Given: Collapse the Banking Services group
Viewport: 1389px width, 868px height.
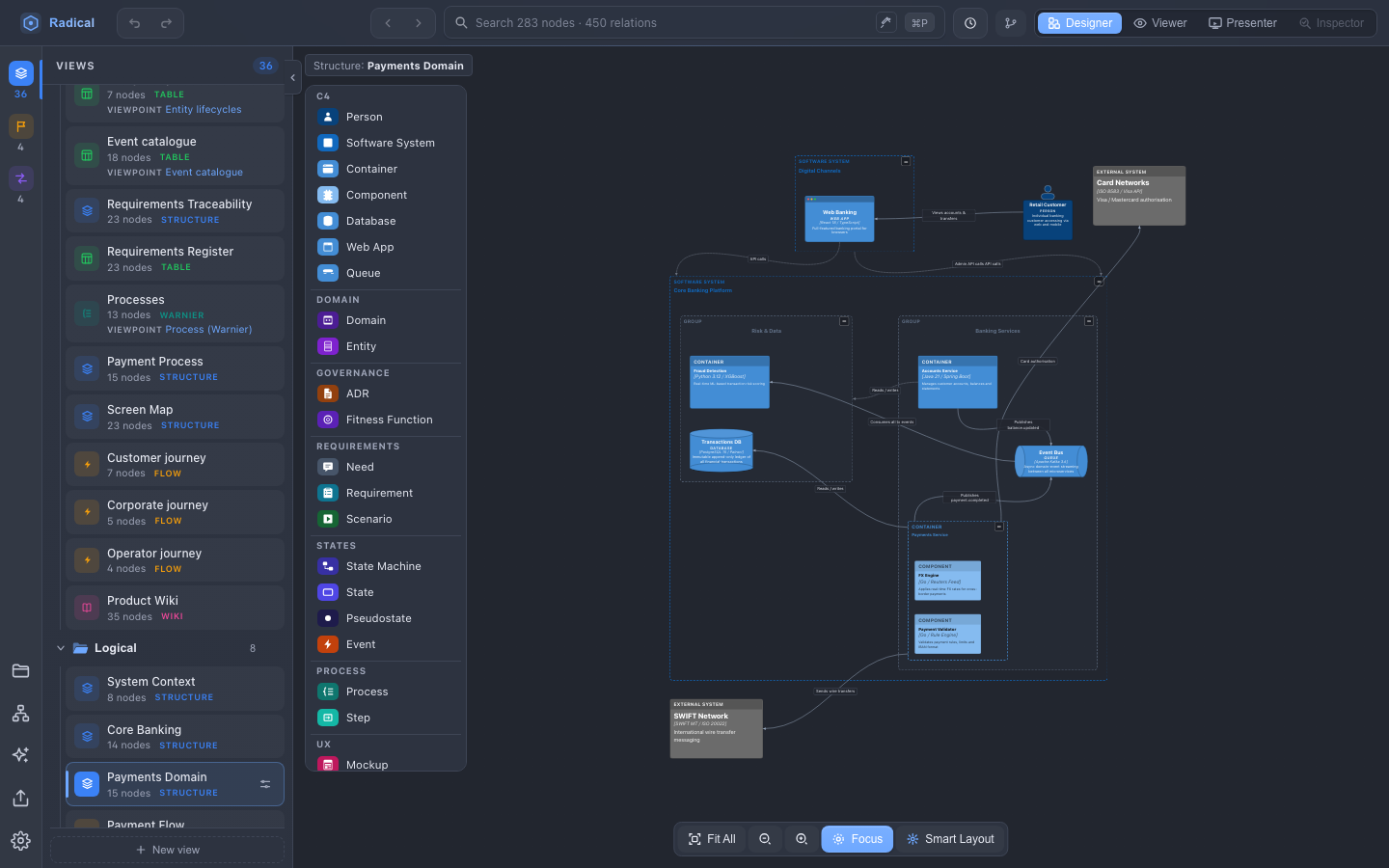Looking at the screenshot, I should point(1089,321).
